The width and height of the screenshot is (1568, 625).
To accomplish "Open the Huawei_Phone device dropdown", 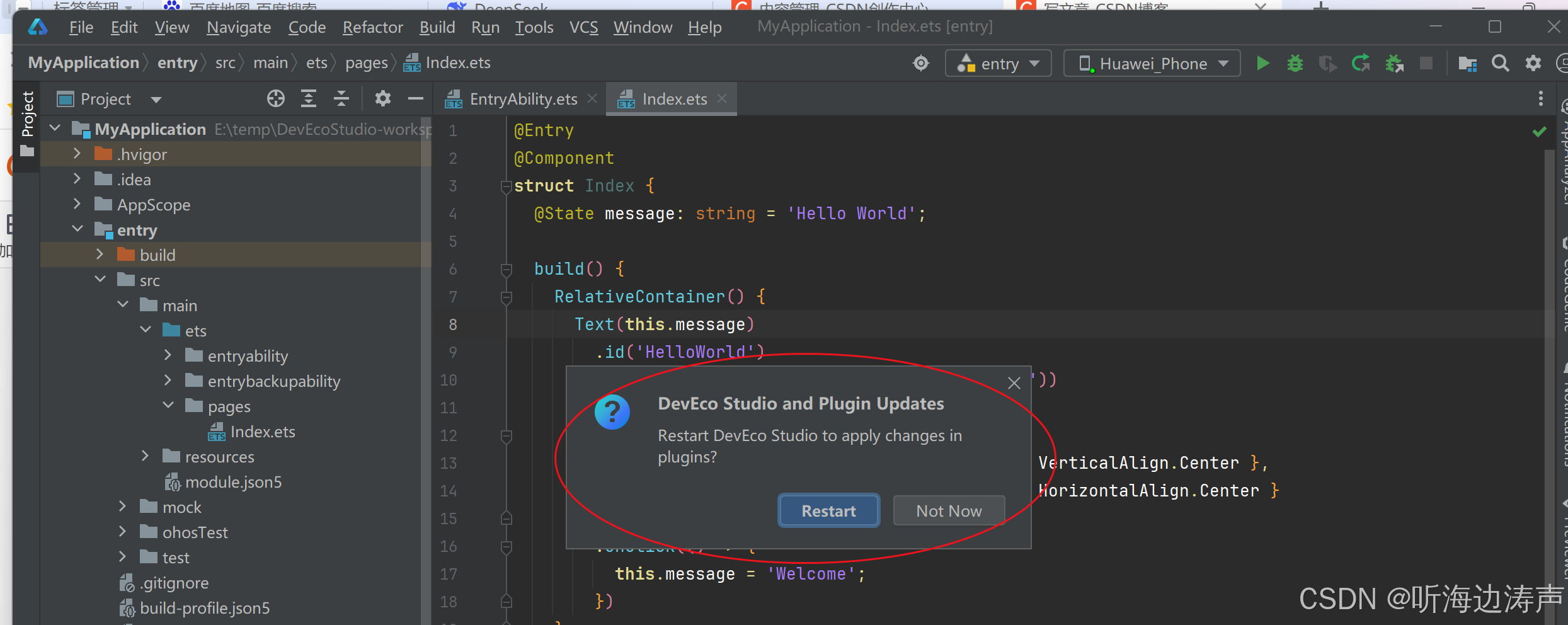I will [x=1152, y=64].
